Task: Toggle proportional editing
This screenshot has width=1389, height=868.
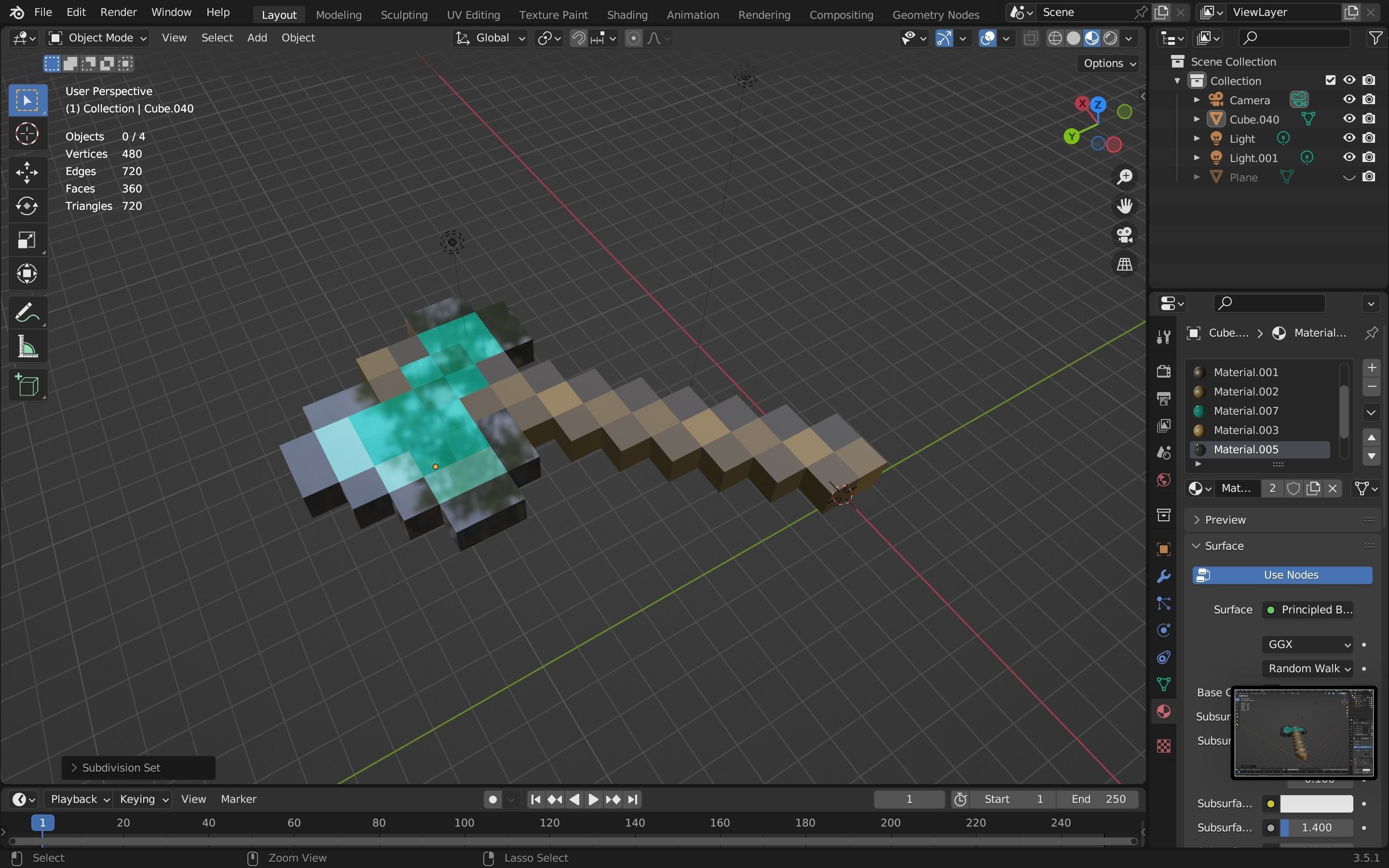Action: point(633,39)
